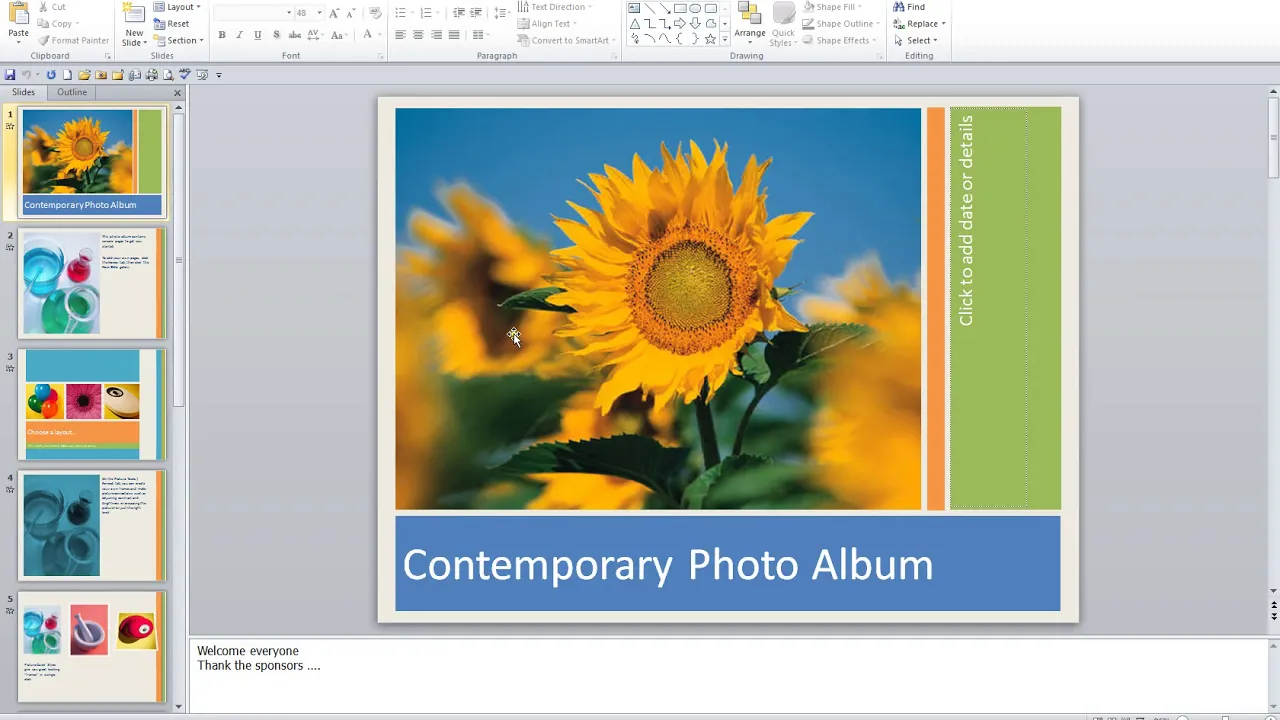Select the Right Arrow block shape
The height and width of the screenshot is (720, 1280).
pos(680,23)
